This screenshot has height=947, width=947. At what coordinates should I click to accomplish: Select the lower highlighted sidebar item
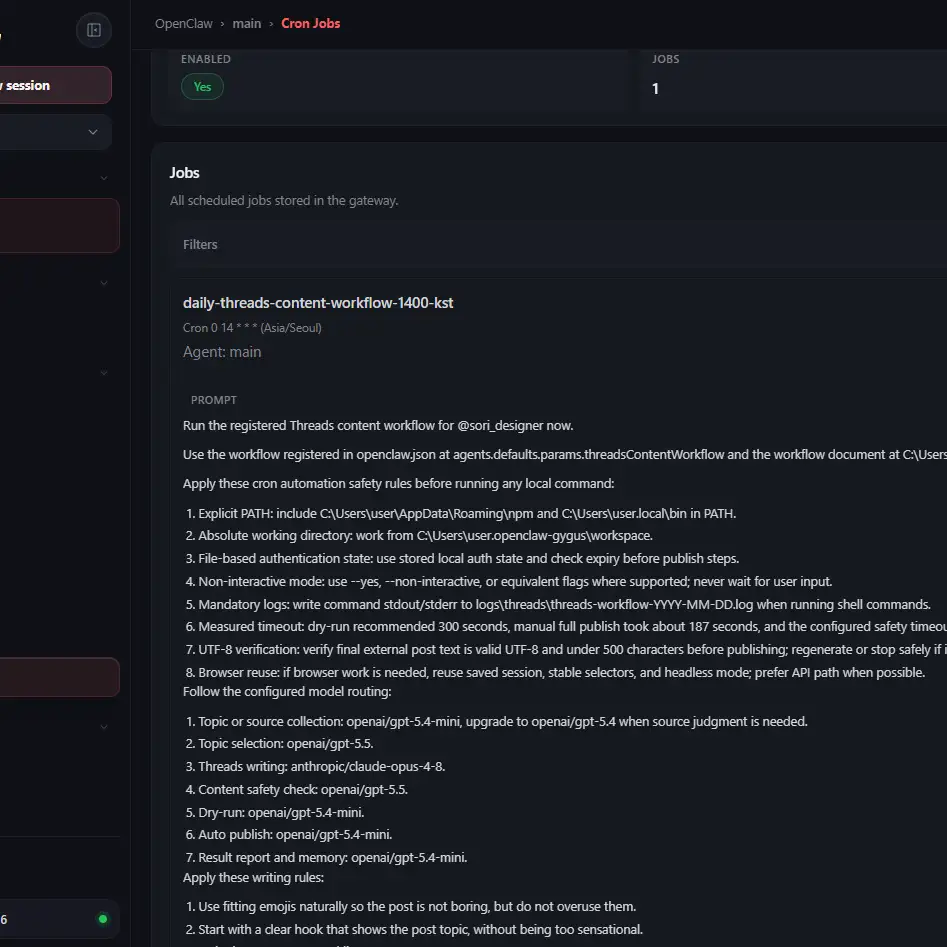point(59,677)
